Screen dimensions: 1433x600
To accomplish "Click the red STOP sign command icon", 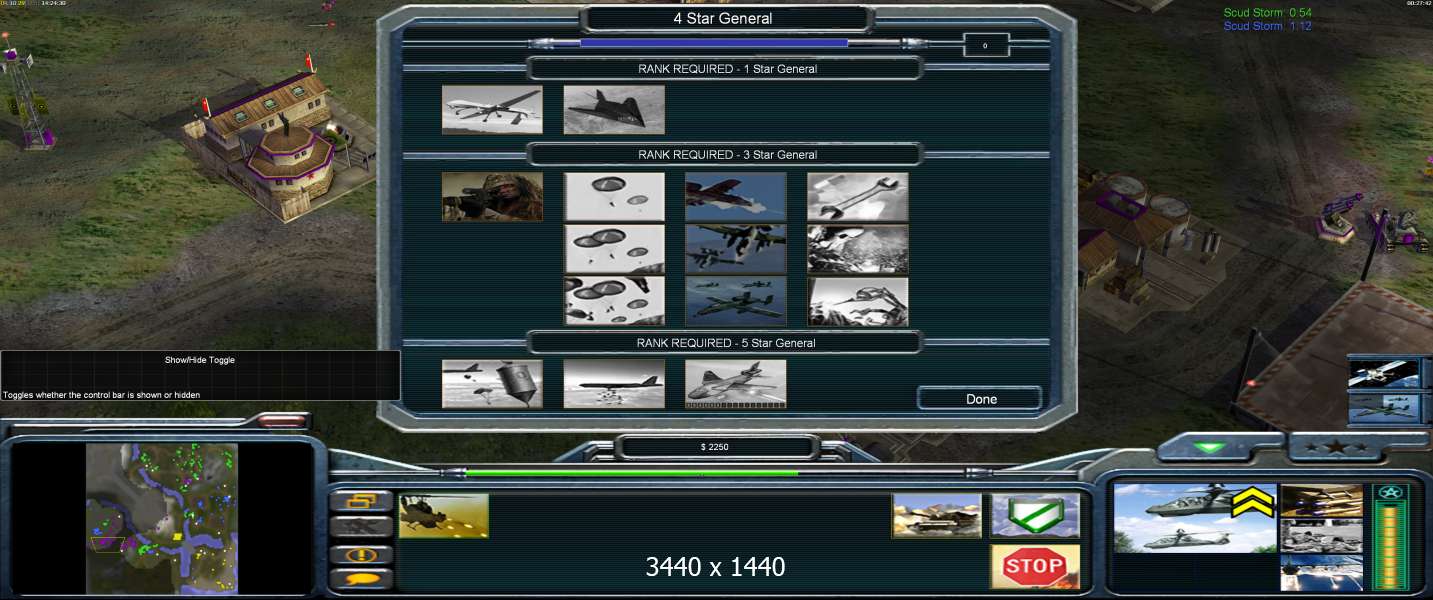I will click(x=1035, y=567).
